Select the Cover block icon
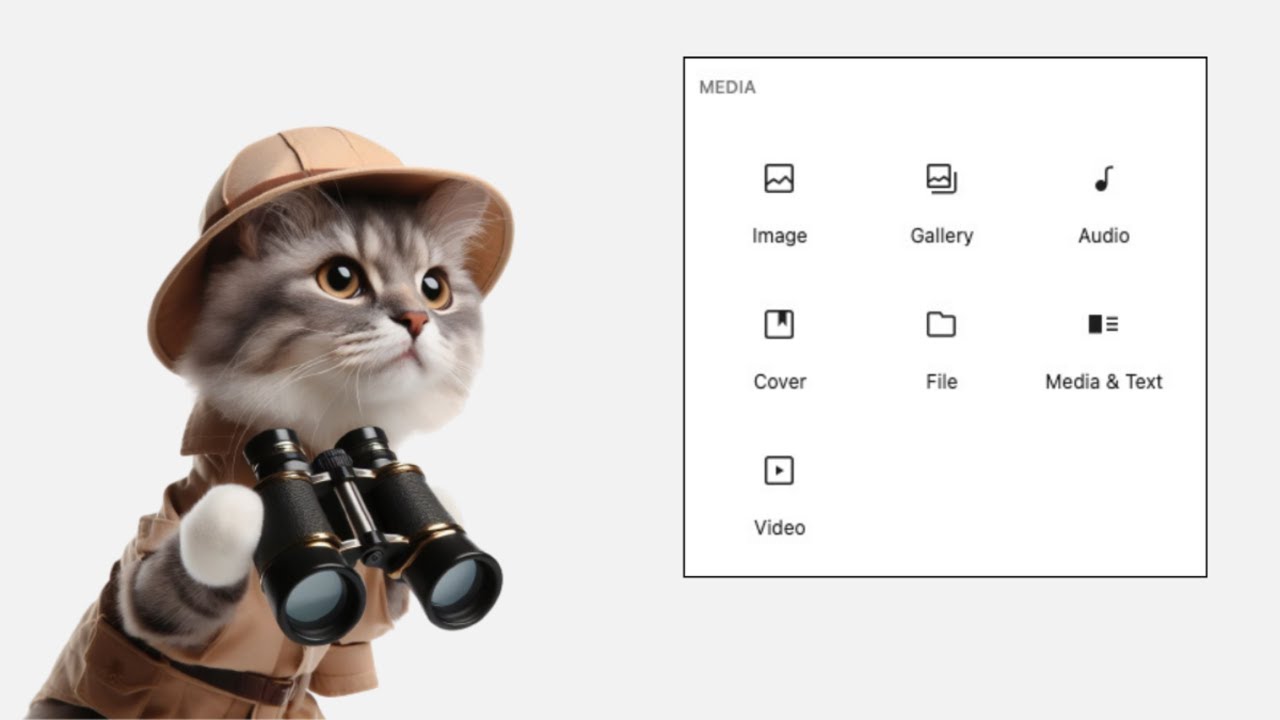Screen dimensions: 1280x720 (779, 324)
